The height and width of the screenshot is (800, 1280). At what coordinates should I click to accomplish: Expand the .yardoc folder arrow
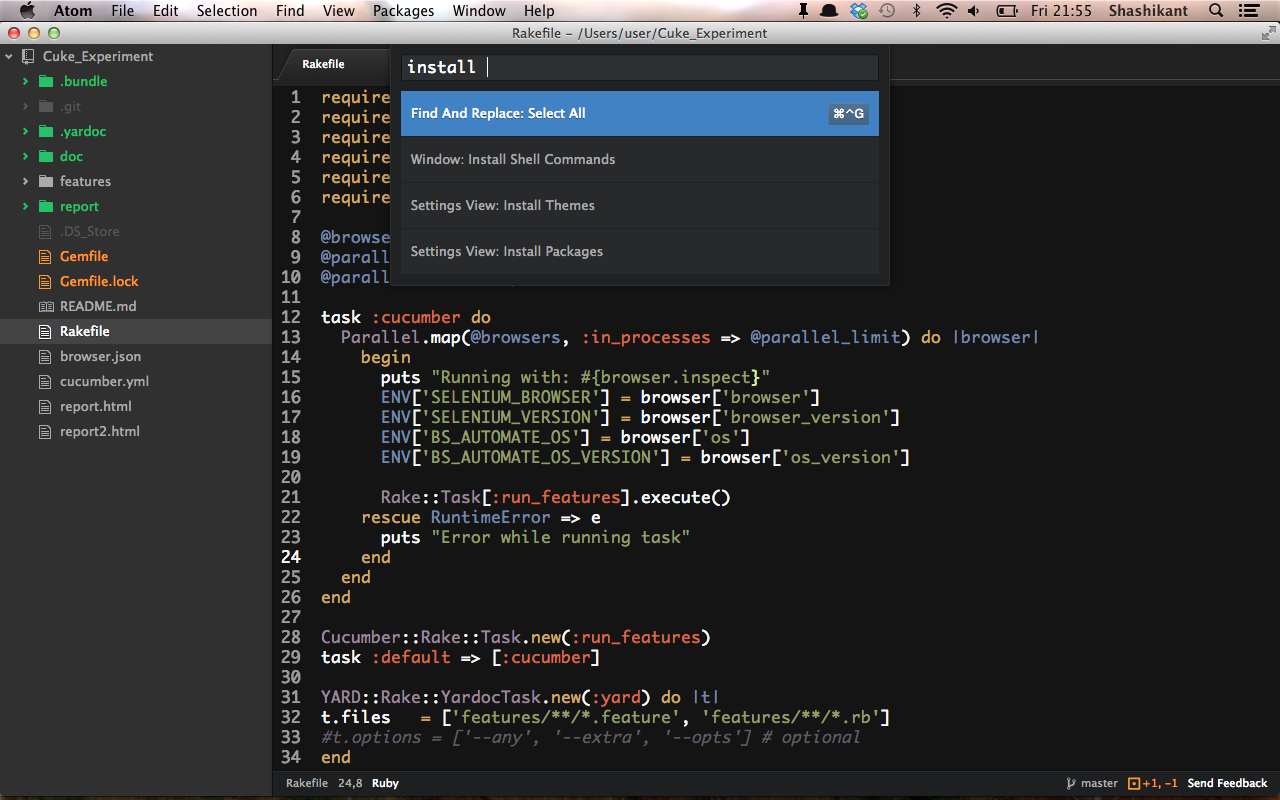[26, 131]
